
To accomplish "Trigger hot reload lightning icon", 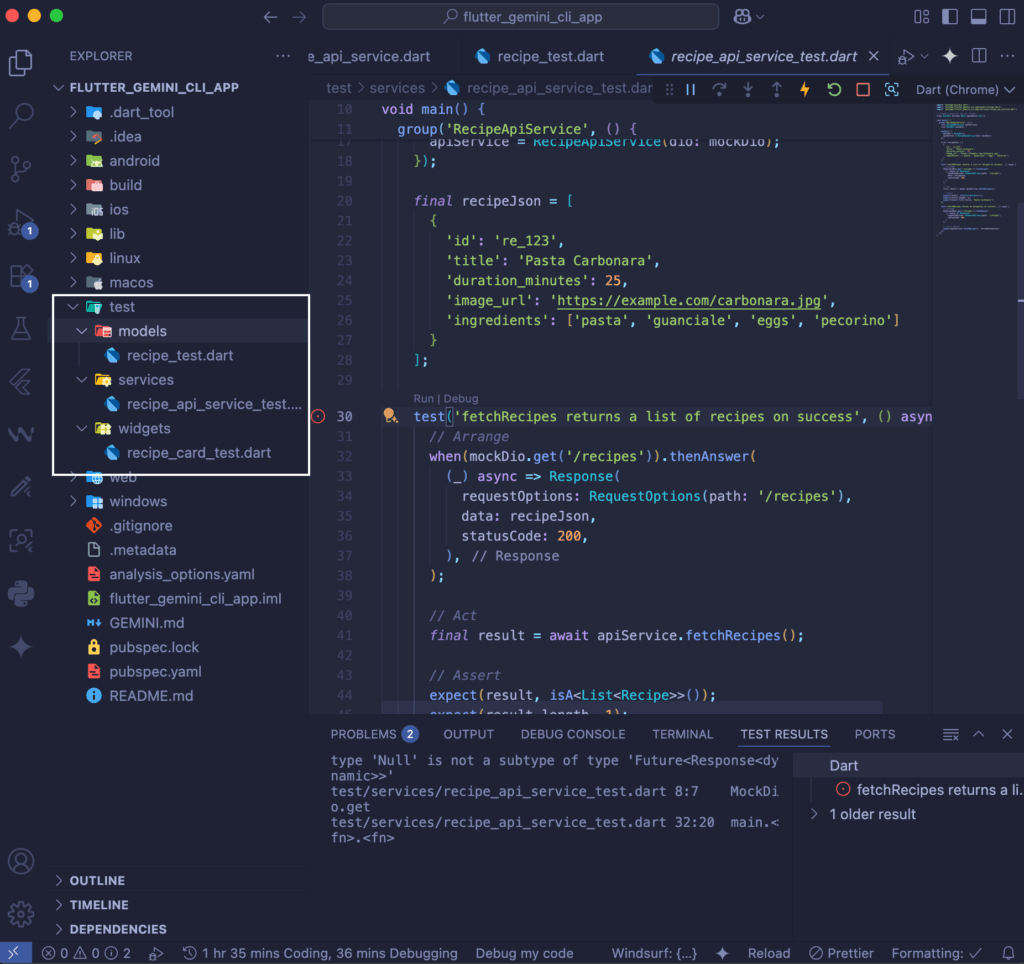I will click(805, 89).
